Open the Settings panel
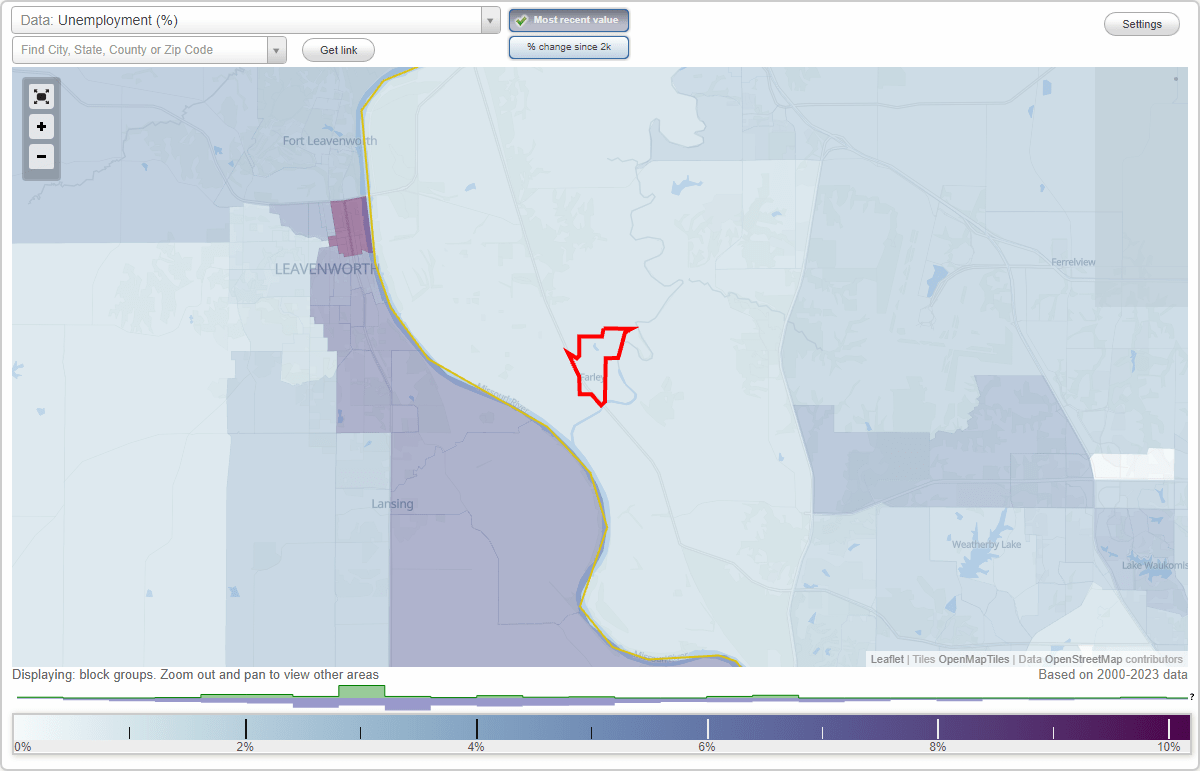 click(1141, 23)
